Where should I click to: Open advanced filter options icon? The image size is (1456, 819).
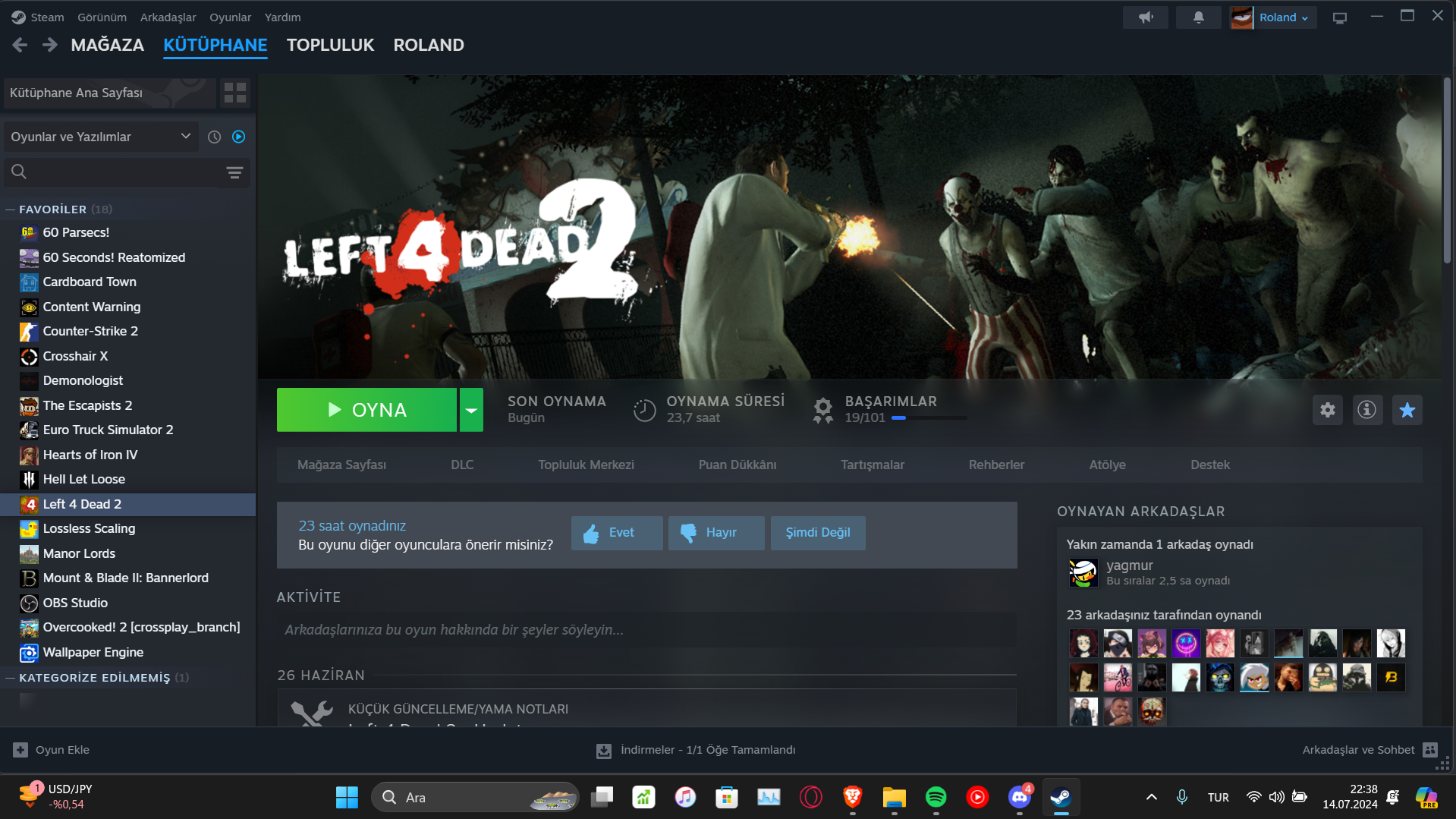[x=234, y=172]
